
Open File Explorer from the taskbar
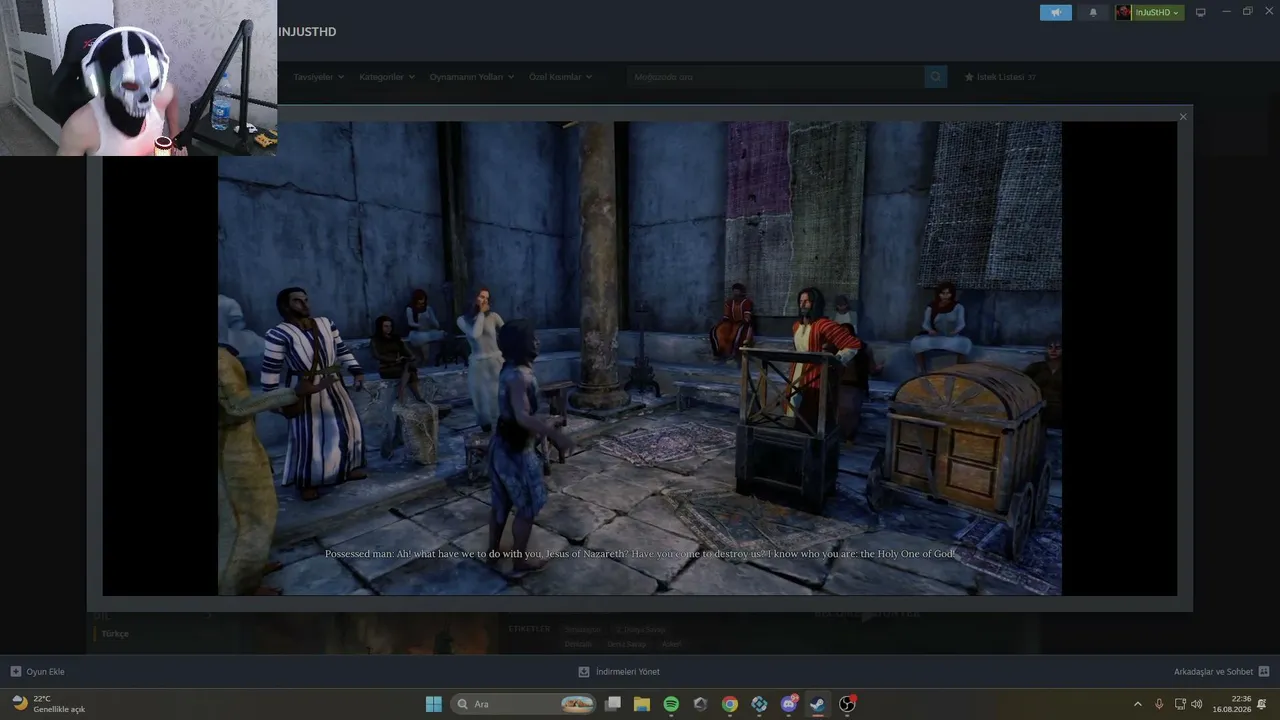point(642,704)
